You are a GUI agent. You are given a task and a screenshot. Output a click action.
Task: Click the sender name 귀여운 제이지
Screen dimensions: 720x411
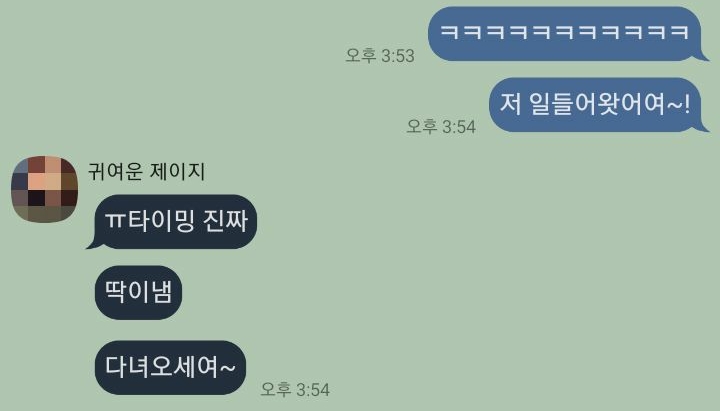(146, 171)
